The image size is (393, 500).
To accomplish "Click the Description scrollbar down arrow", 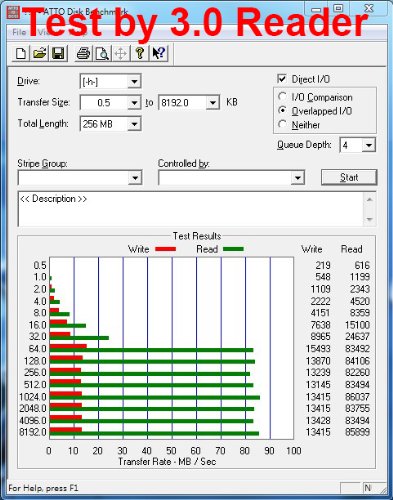I will (x=369, y=219).
